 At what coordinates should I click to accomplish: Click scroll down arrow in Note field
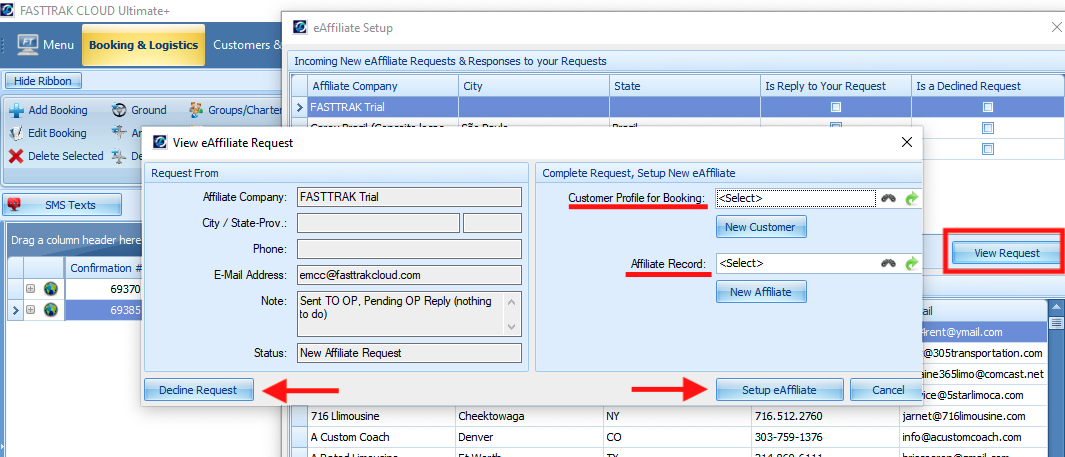[x=513, y=327]
